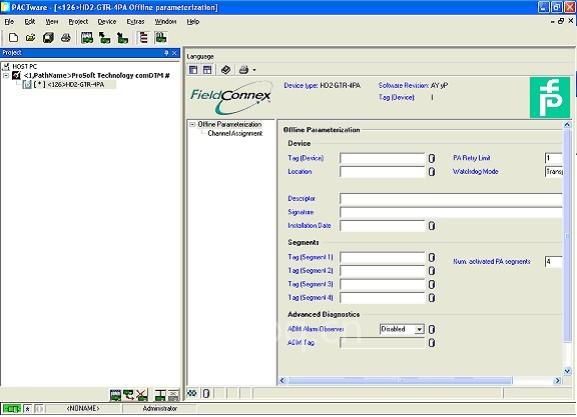Click Administrator in the status bar
The height and width of the screenshot is (417, 577).
click(x=160, y=409)
